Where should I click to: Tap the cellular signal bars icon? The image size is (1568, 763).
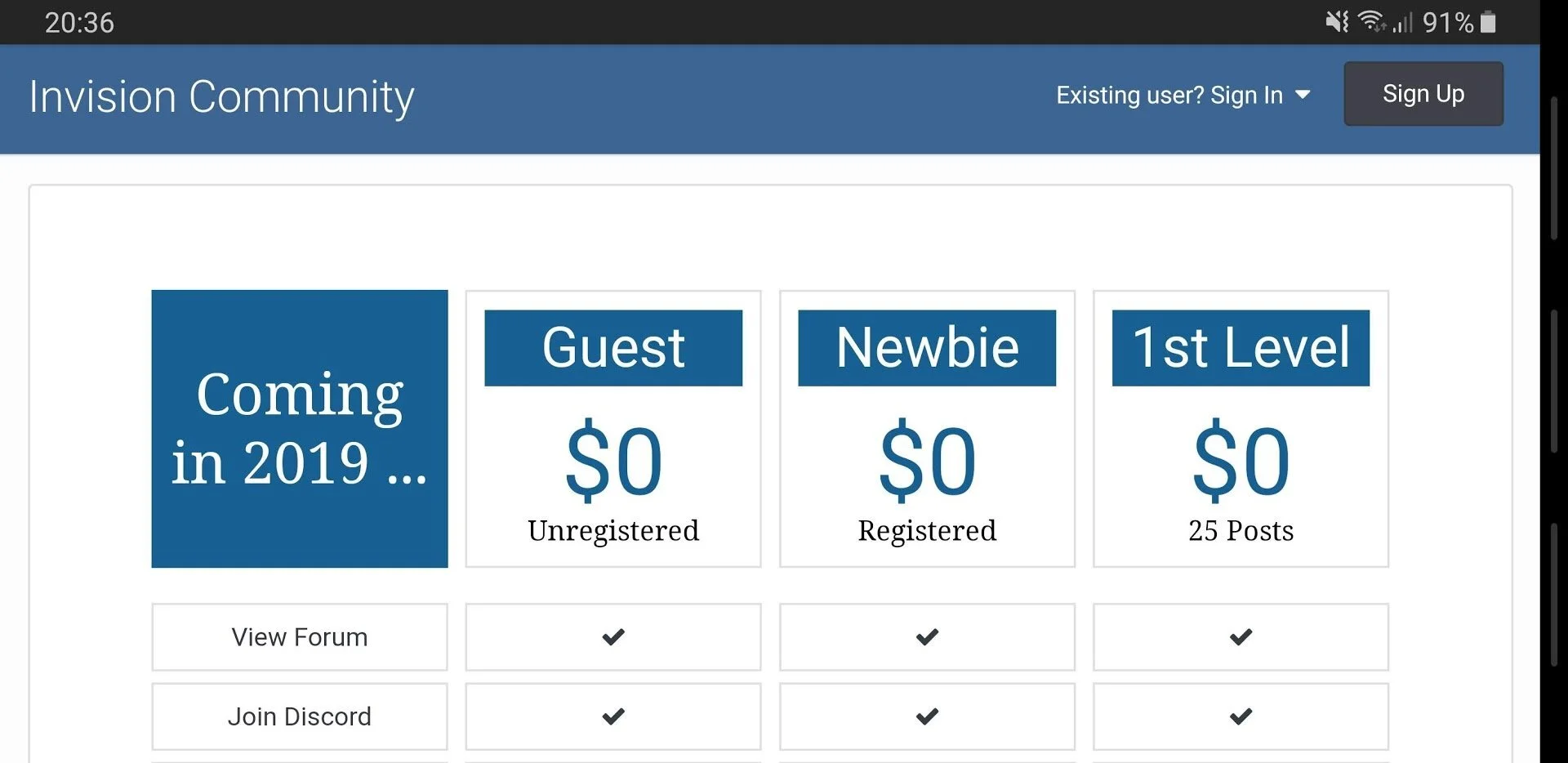tap(1402, 23)
